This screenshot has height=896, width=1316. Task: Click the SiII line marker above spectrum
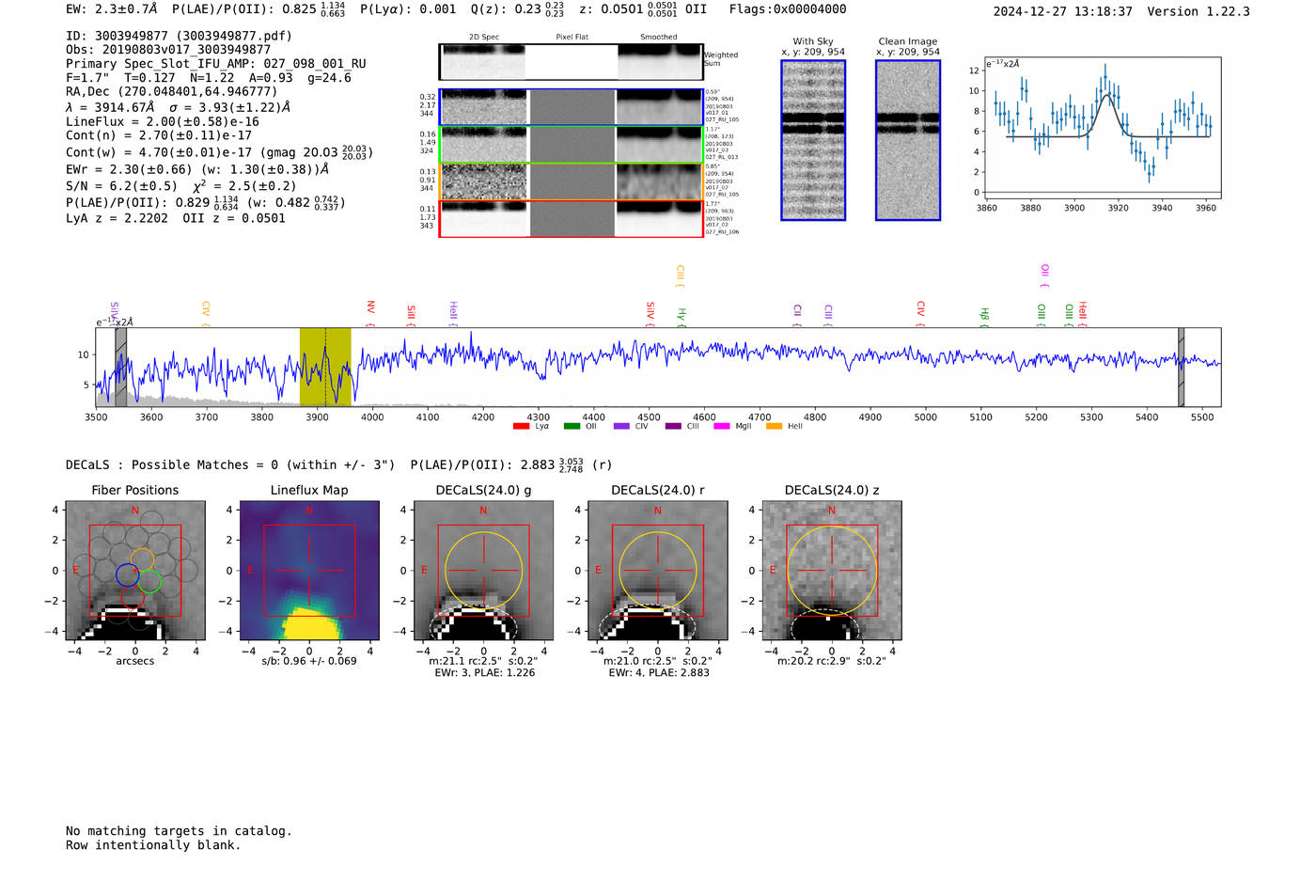tap(412, 315)
